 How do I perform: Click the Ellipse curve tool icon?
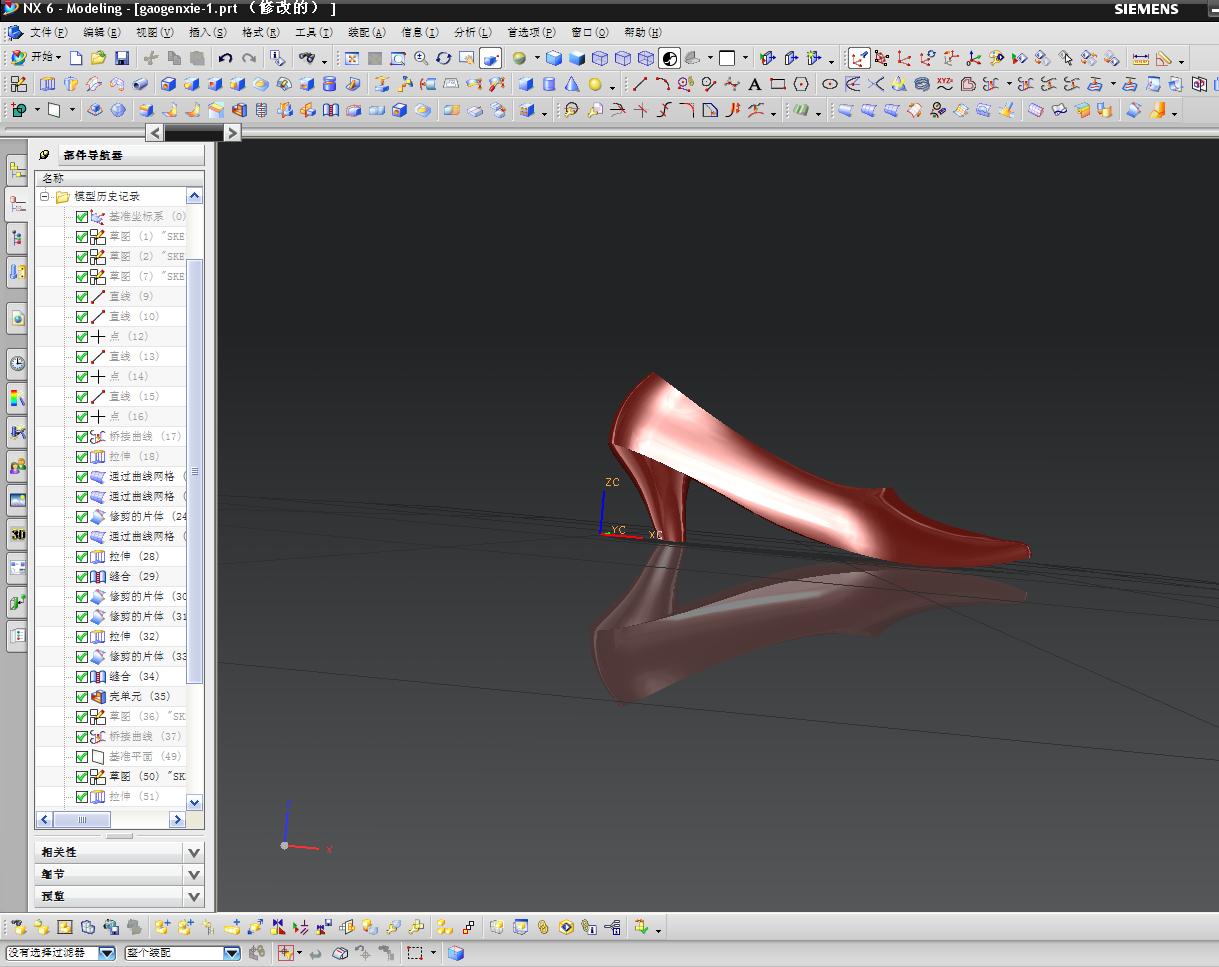tap(829, 84)
